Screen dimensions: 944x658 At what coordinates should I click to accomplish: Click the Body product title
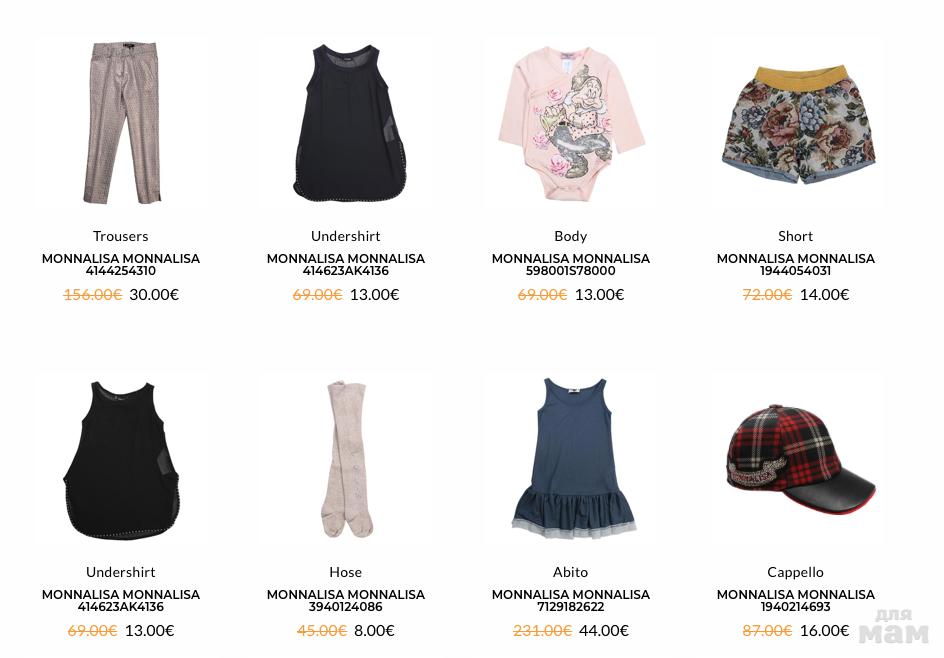click(571, 236)
